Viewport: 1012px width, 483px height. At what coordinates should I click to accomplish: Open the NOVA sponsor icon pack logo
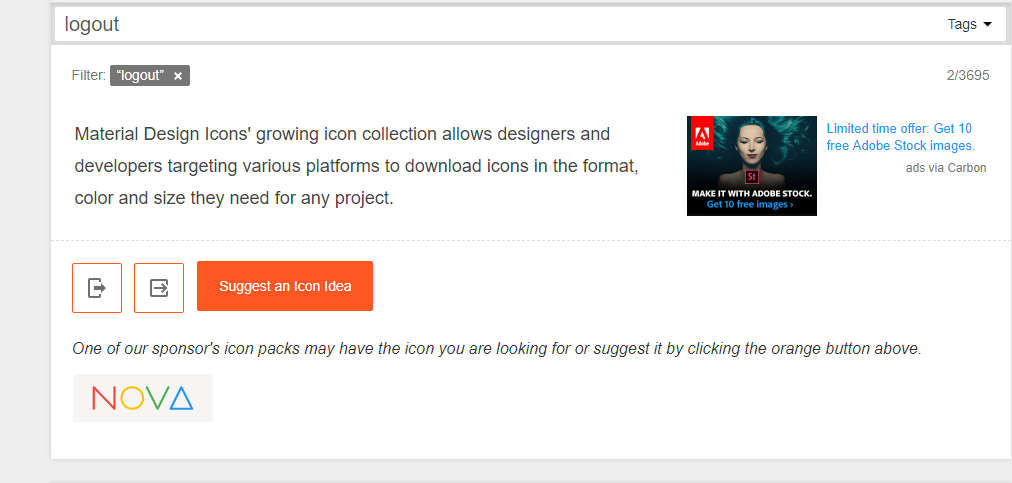pos(143,398)
